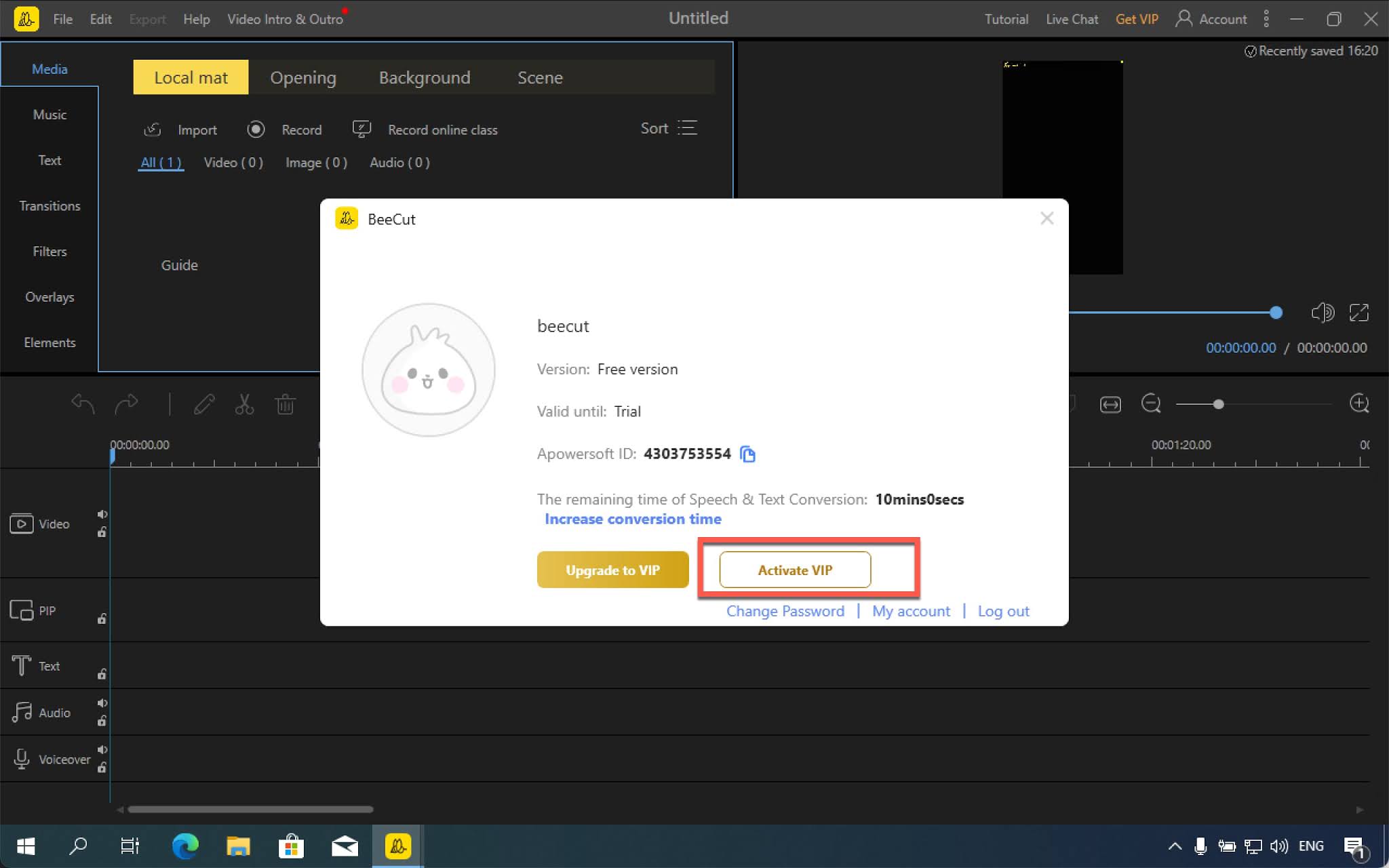
Task: Click the BeeCut logo in title bar
Action: tap(26, 19)
